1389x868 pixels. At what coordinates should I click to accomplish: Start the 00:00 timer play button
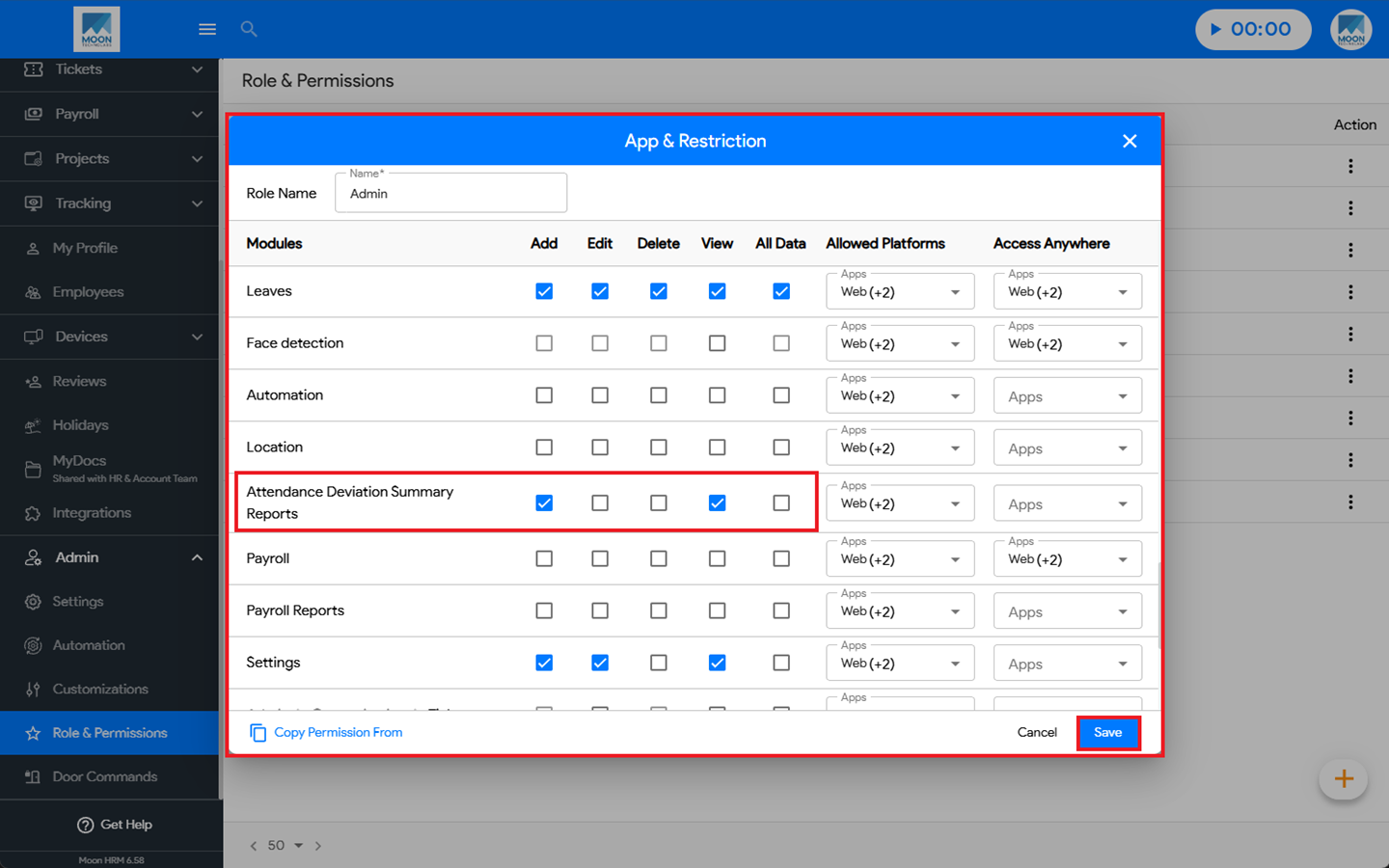pyautogui.click(x=1216, y=29)
